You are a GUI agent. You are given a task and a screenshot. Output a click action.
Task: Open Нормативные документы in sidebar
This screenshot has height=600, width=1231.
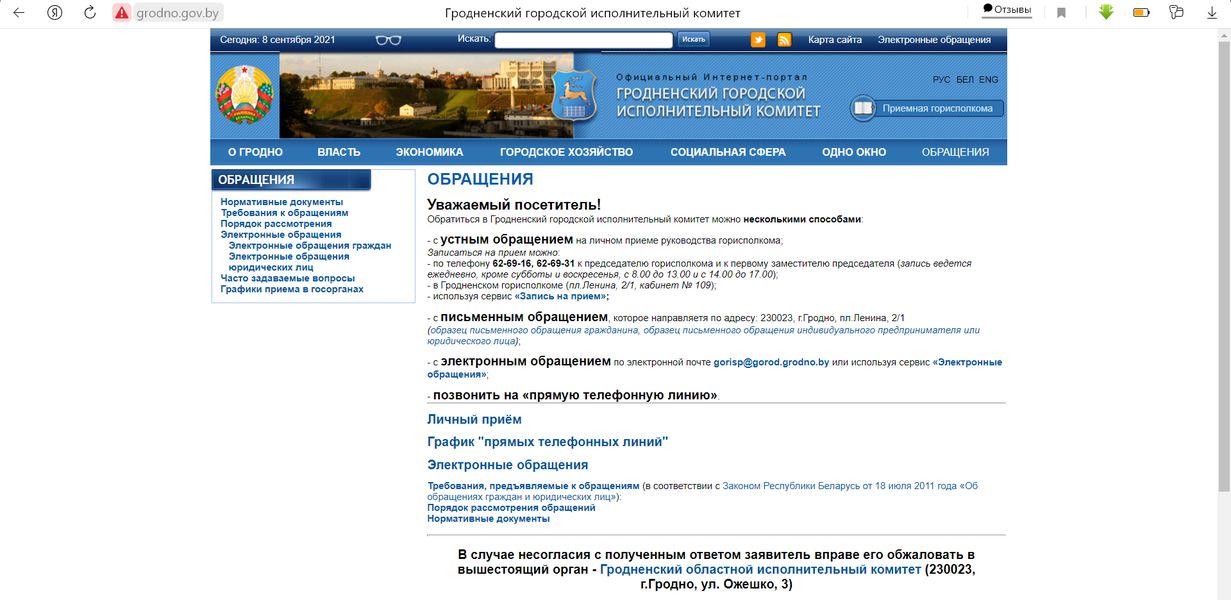[282, 202]
